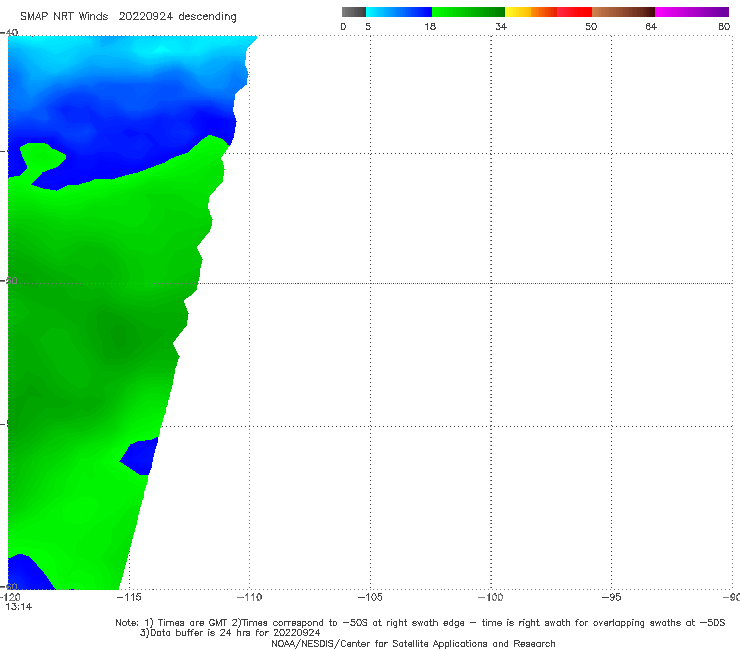Screen dimensions: 740x650
Task: Click the gray 0–5 segment of the color bar
Action: (x=354, y=12)
